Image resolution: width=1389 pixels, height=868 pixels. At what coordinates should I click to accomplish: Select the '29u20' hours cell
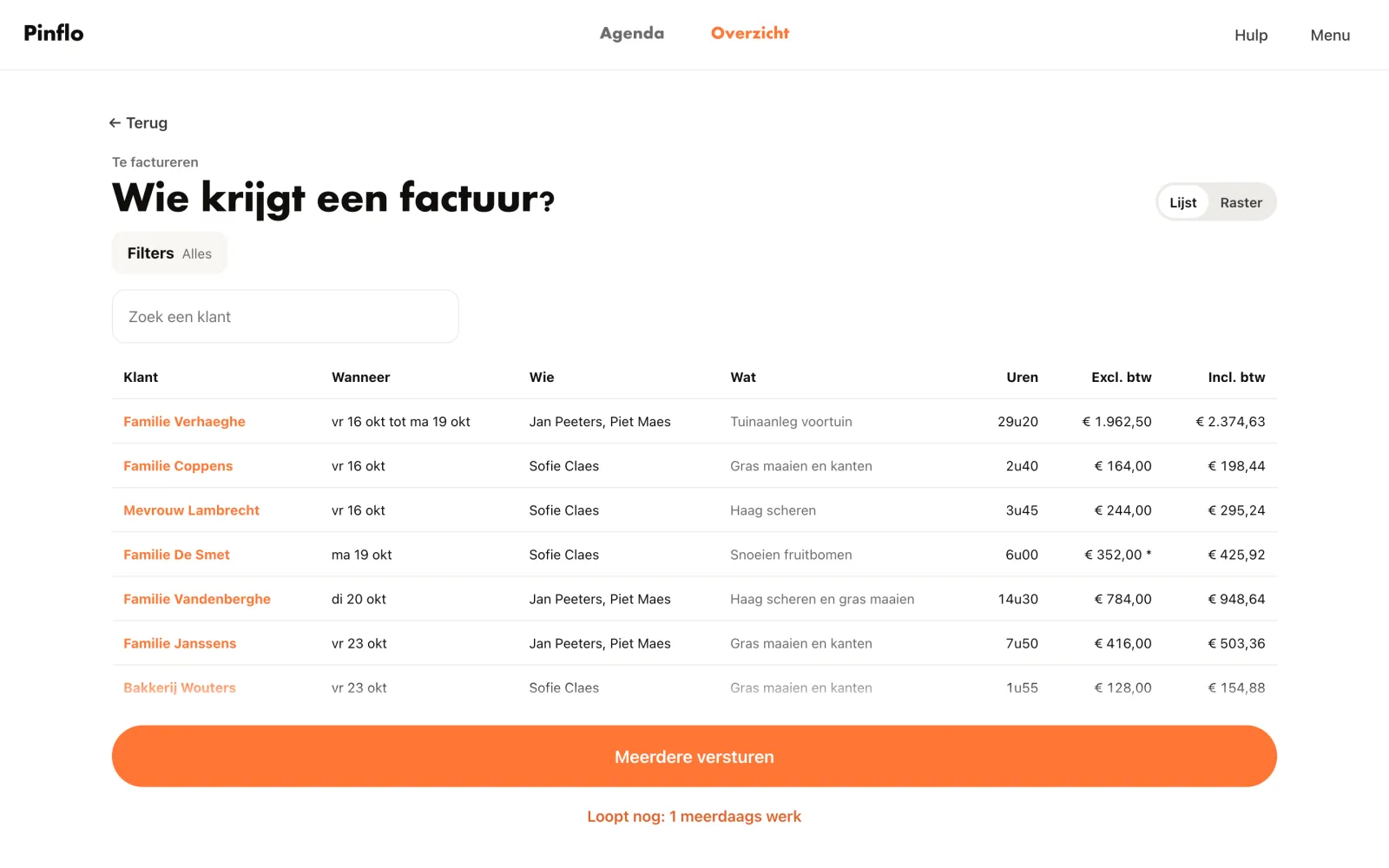click(1017, 422)
